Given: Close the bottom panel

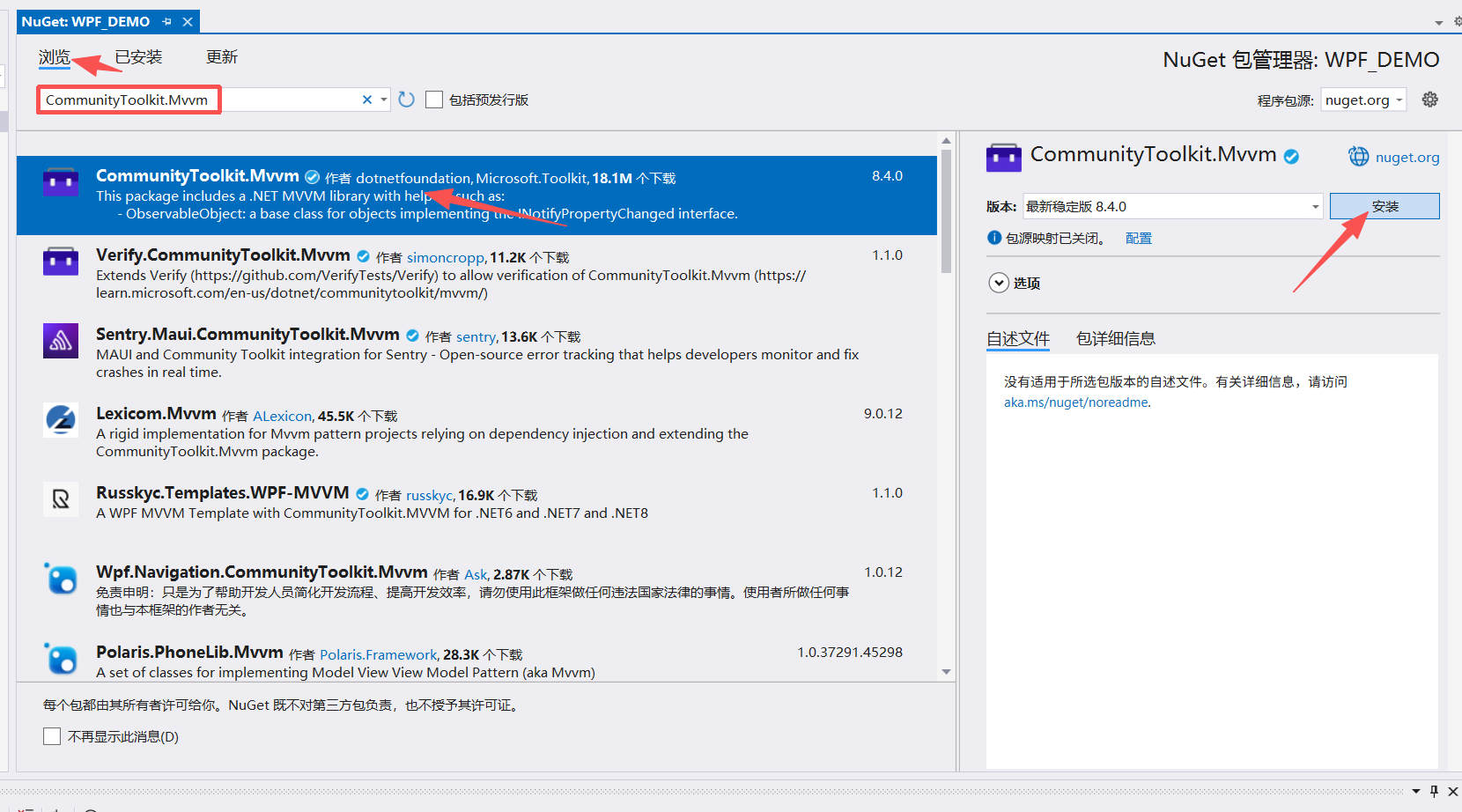Looking at the screenshot, I should 1453,791.
